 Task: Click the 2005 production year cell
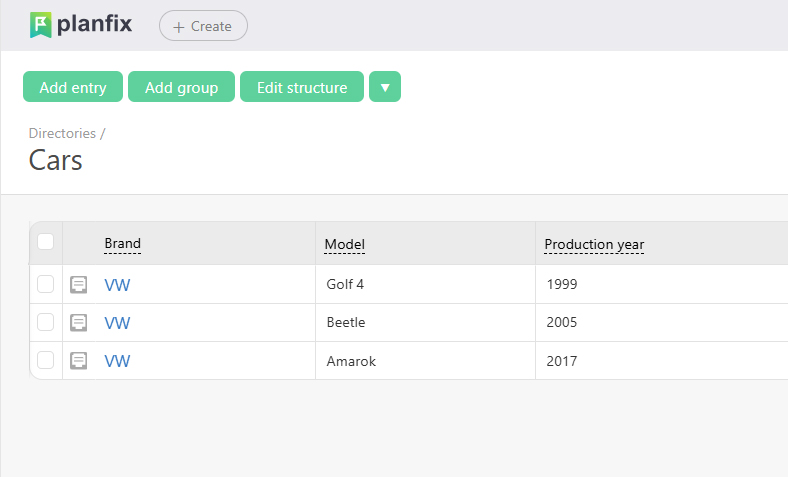coord(562,323)
